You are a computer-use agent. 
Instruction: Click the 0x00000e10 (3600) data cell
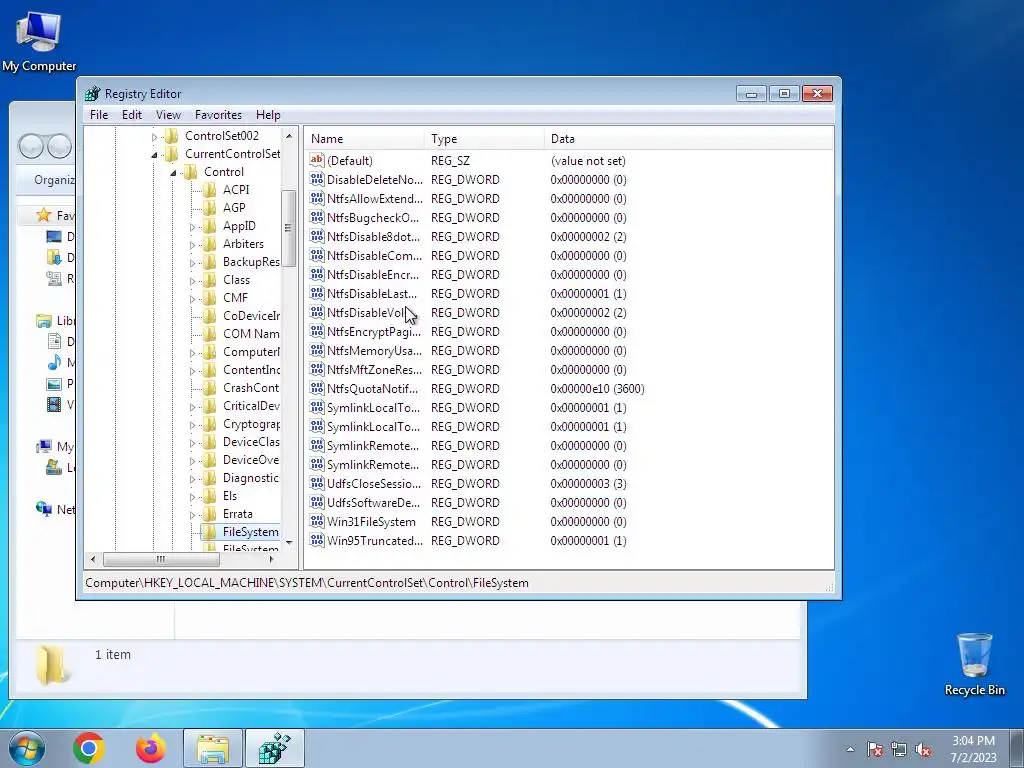click(x=597, y=389)
